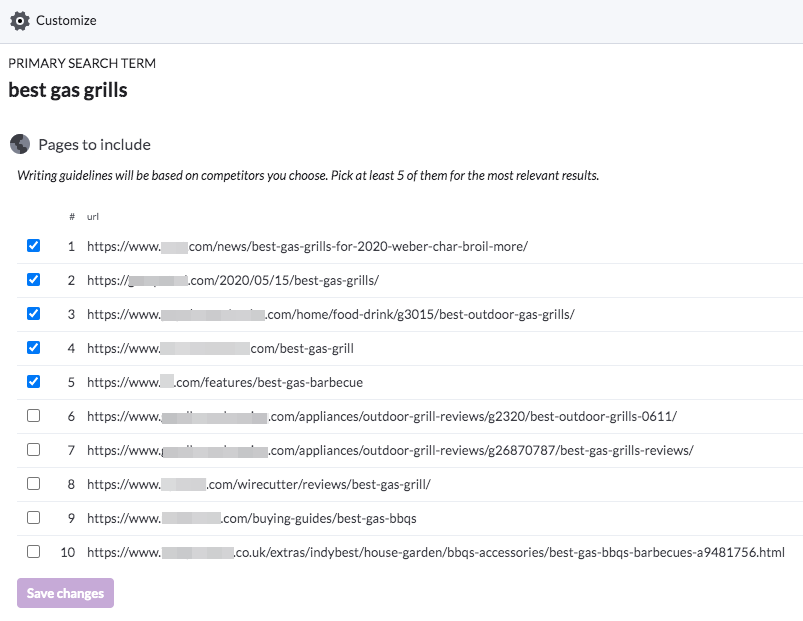Enable the row 6 best-outdoor-grills-0611 checkbox
Screen dimensions: 803x621
33,416
